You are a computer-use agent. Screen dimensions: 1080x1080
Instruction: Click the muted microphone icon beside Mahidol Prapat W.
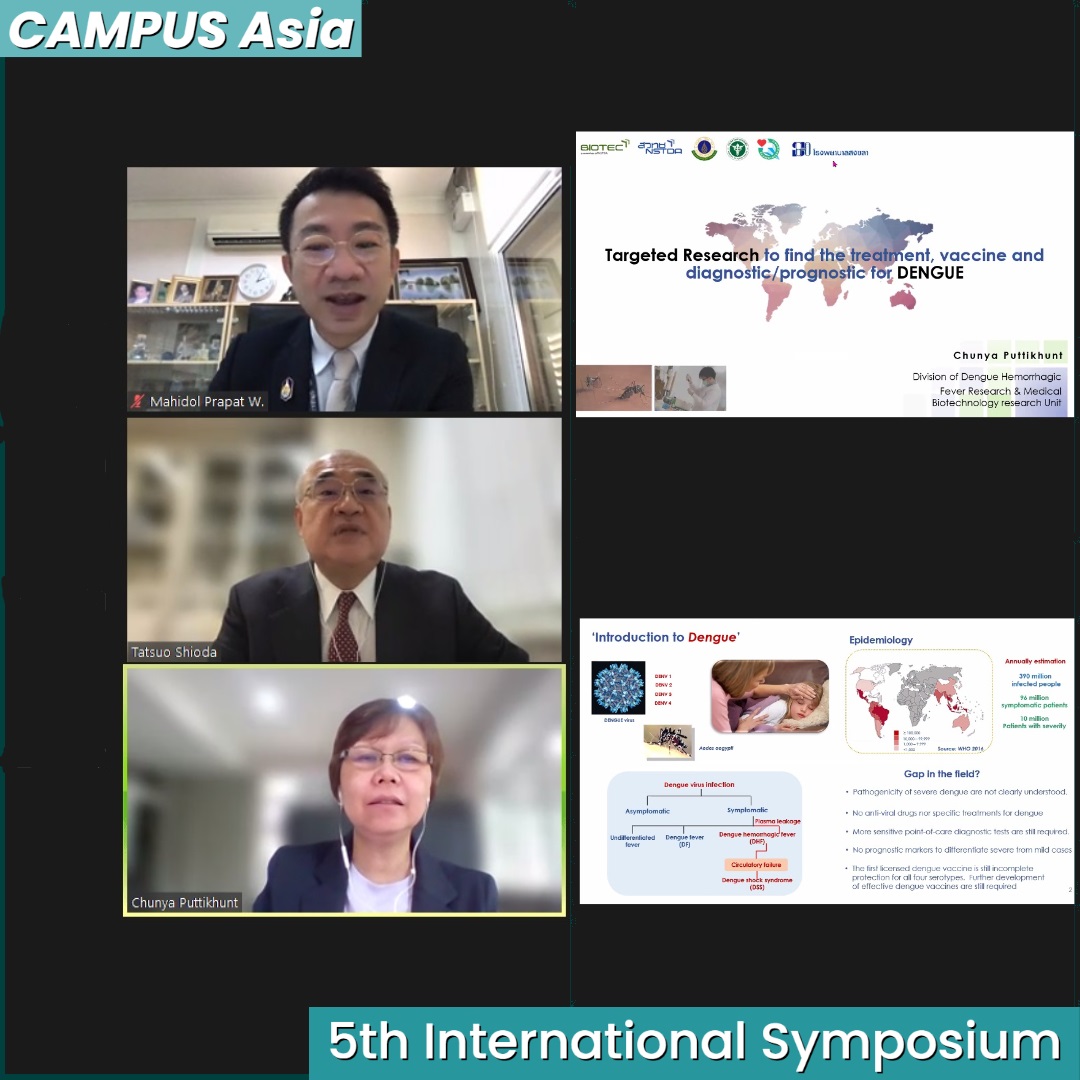(138, 402)
